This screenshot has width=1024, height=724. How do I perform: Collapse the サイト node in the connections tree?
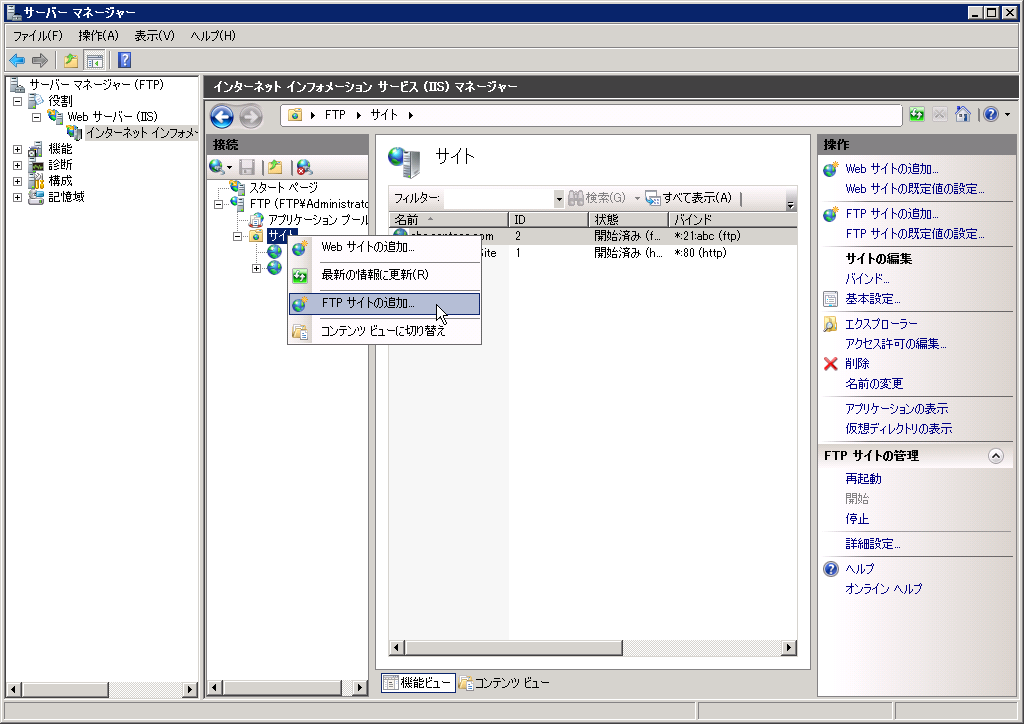(x=238, y=236)
